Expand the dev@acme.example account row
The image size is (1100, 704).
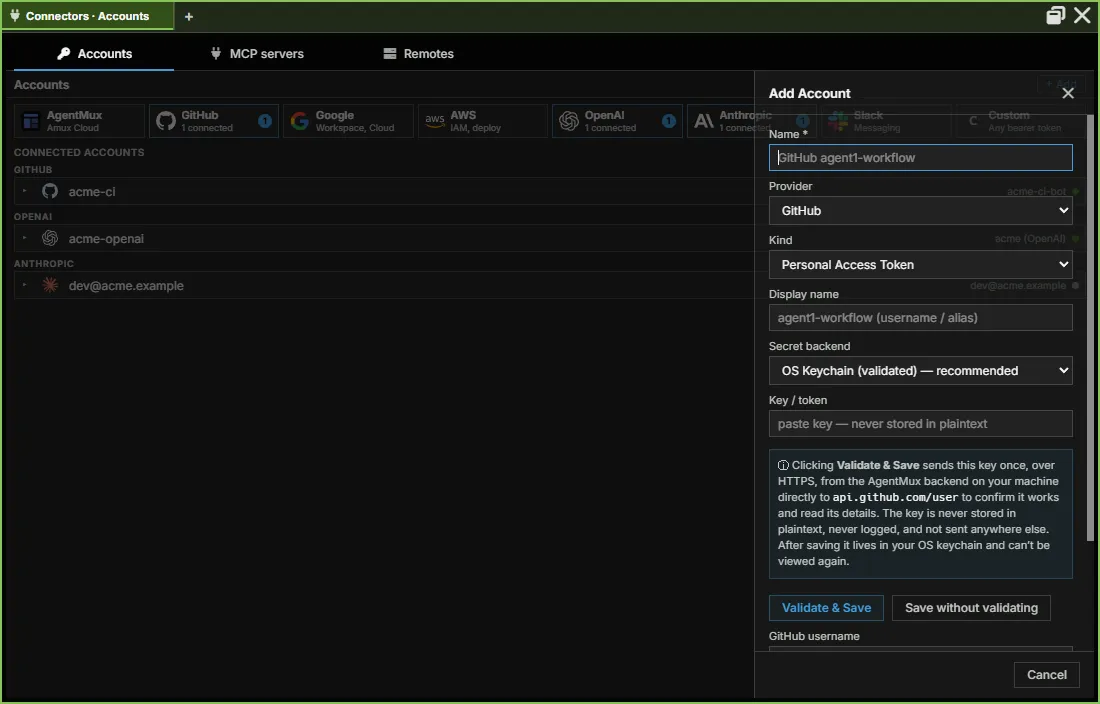25,285
